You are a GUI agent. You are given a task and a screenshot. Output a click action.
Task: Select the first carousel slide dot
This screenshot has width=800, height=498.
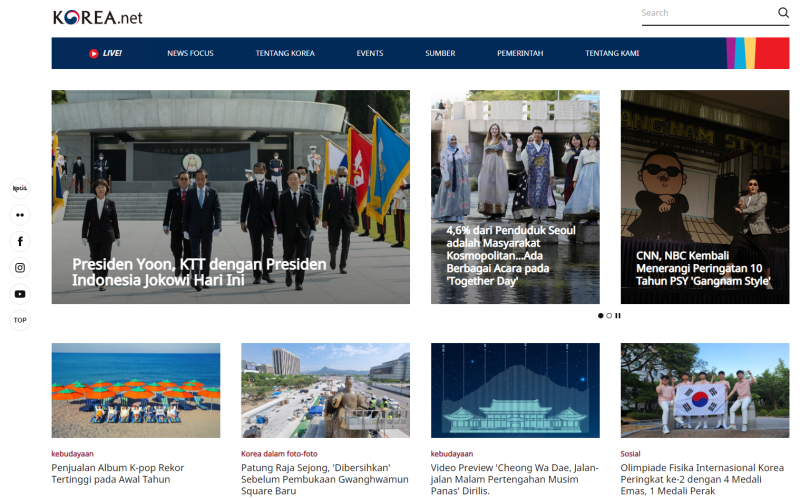tap(601, 316)
